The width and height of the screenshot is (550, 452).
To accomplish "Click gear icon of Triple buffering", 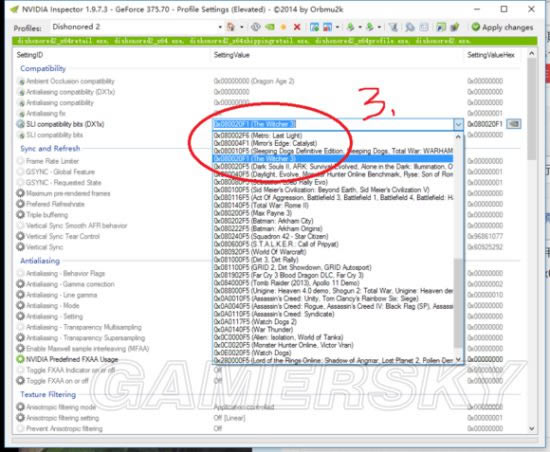I will pos(20,215).
